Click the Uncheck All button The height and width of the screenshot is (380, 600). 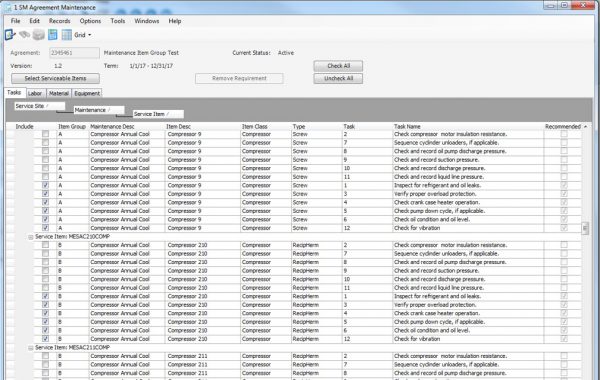tap(338, 78)
